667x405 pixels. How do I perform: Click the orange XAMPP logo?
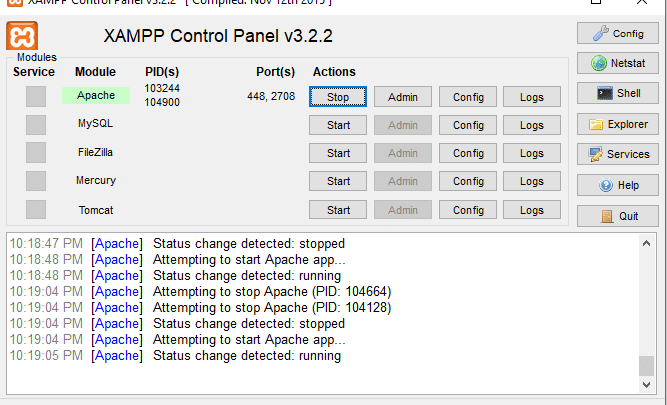pos(22,36)
